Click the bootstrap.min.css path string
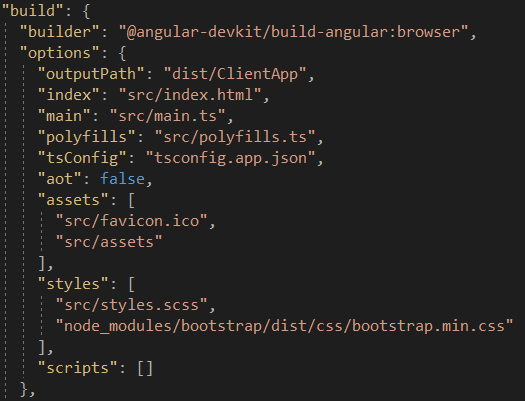The image size is (525, 401). point(284,326)
